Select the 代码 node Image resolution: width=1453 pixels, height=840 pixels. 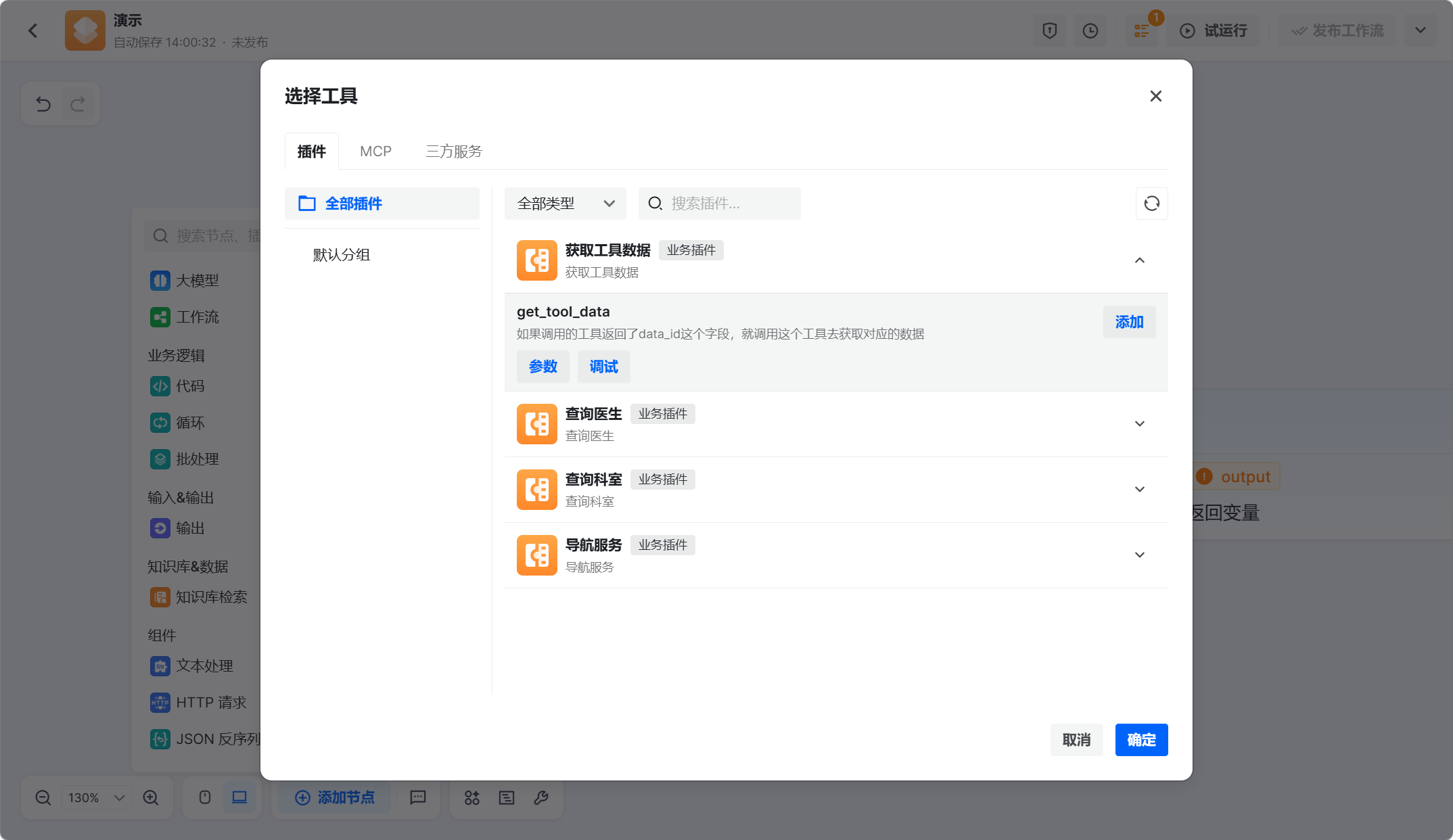pyautogui.click(x=177, y=386)
